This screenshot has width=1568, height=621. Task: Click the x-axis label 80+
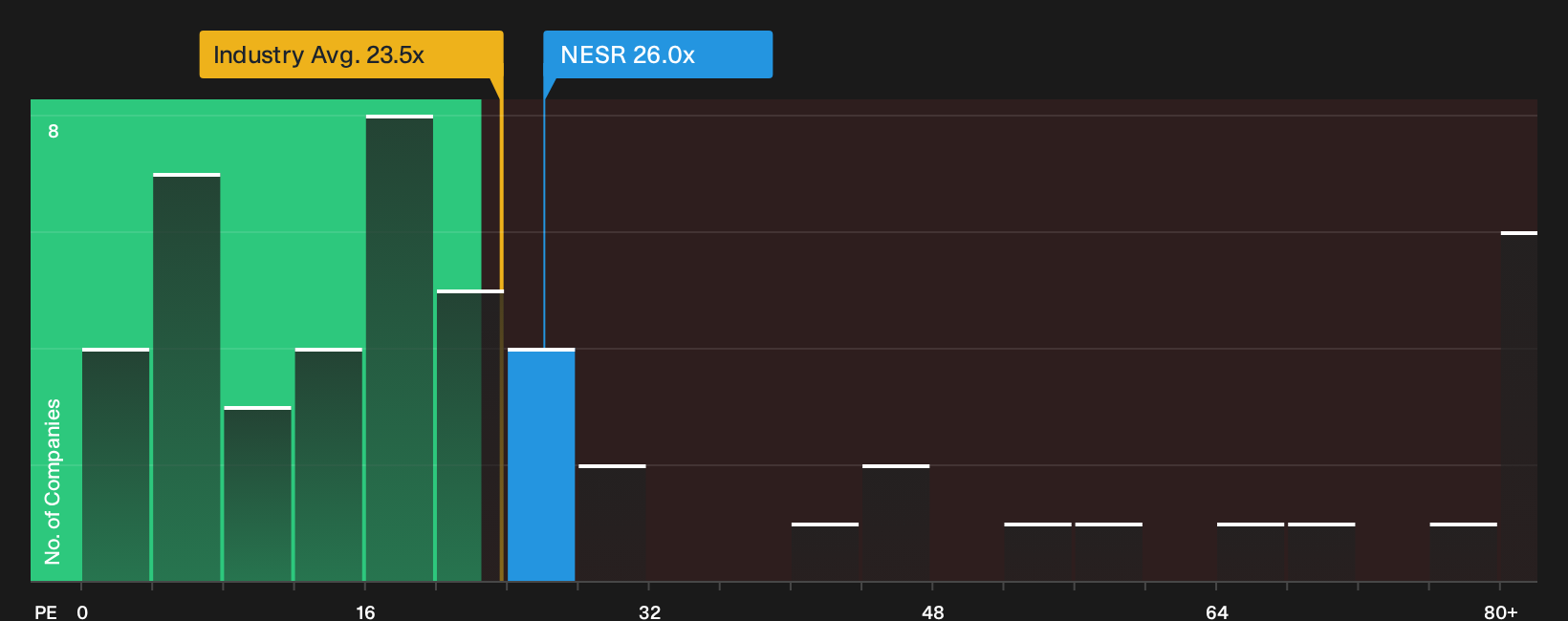click(x=1501, y=611)
